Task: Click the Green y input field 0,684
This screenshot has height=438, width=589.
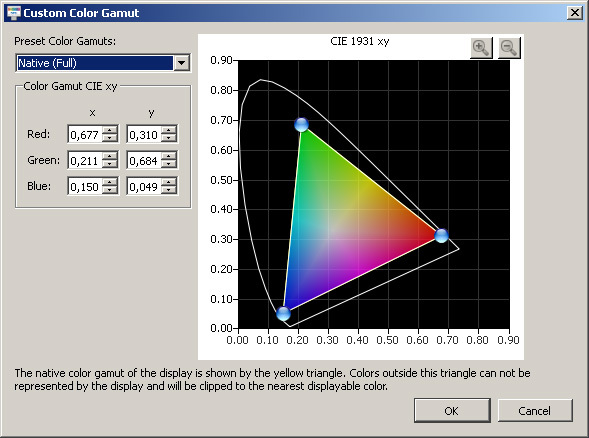Action: pyautogui.click(x=144, y=160)
